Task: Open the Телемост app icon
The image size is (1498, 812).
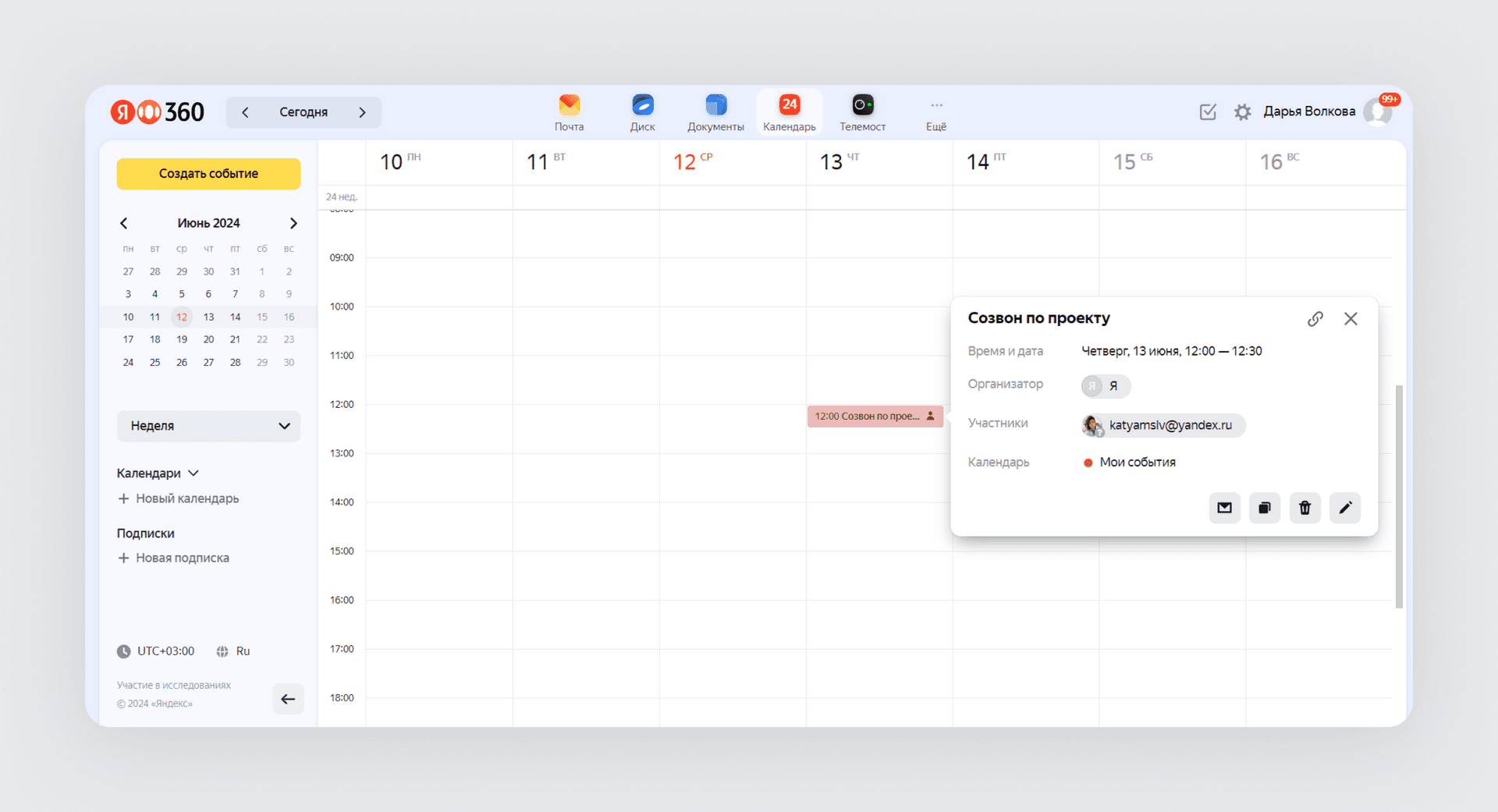Action: click(862, 112)
